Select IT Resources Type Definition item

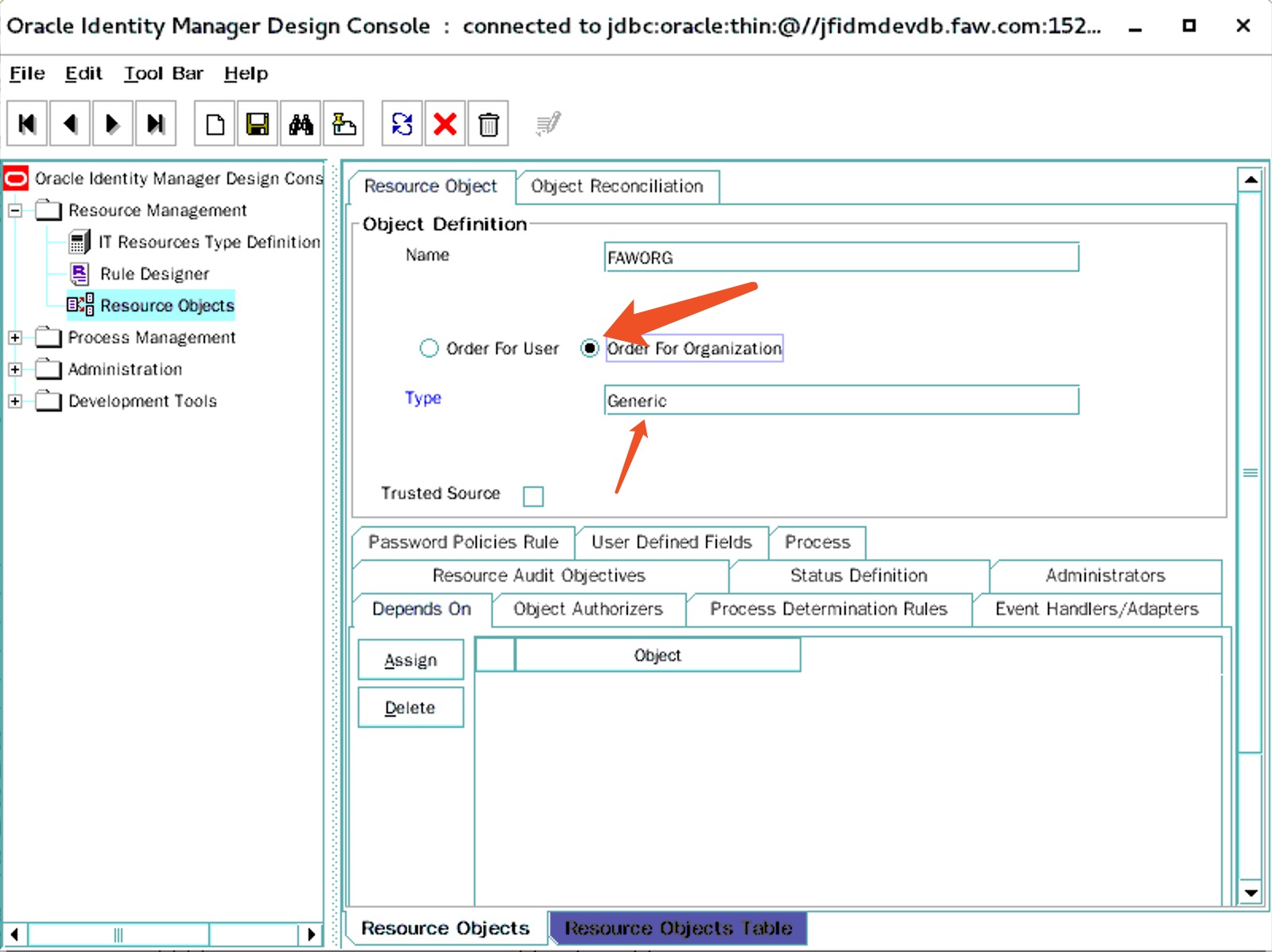pyautogui.click(x=210, y=242)
